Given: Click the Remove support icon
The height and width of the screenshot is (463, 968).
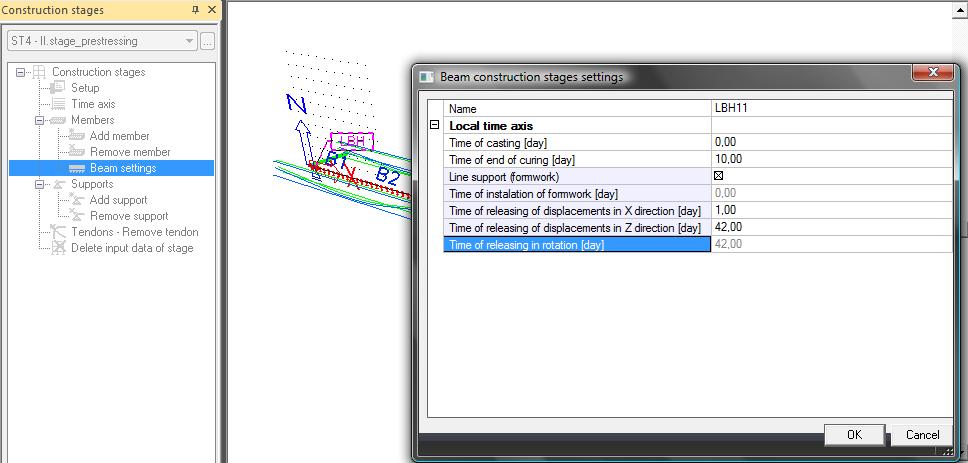Looking at the screenshot, I should click(x=77, y=216).
